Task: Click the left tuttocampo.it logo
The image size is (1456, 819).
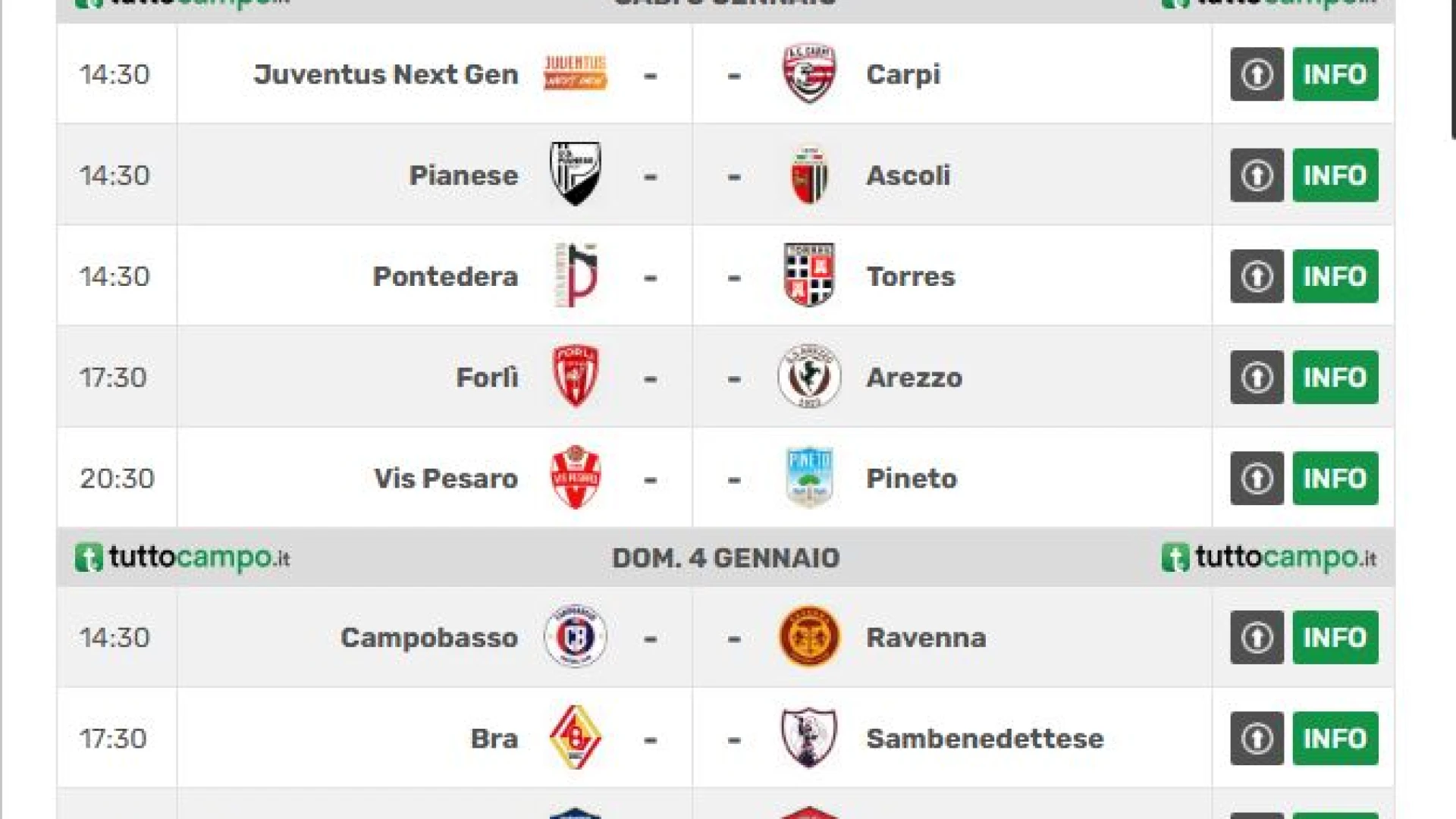Action: [x=183, y=558]
